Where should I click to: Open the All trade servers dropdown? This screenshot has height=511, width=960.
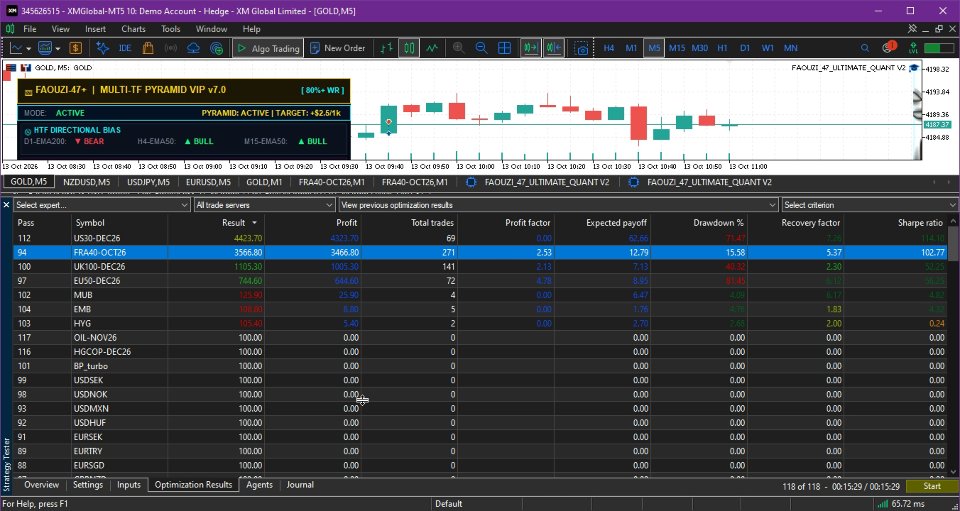point(264,205)
